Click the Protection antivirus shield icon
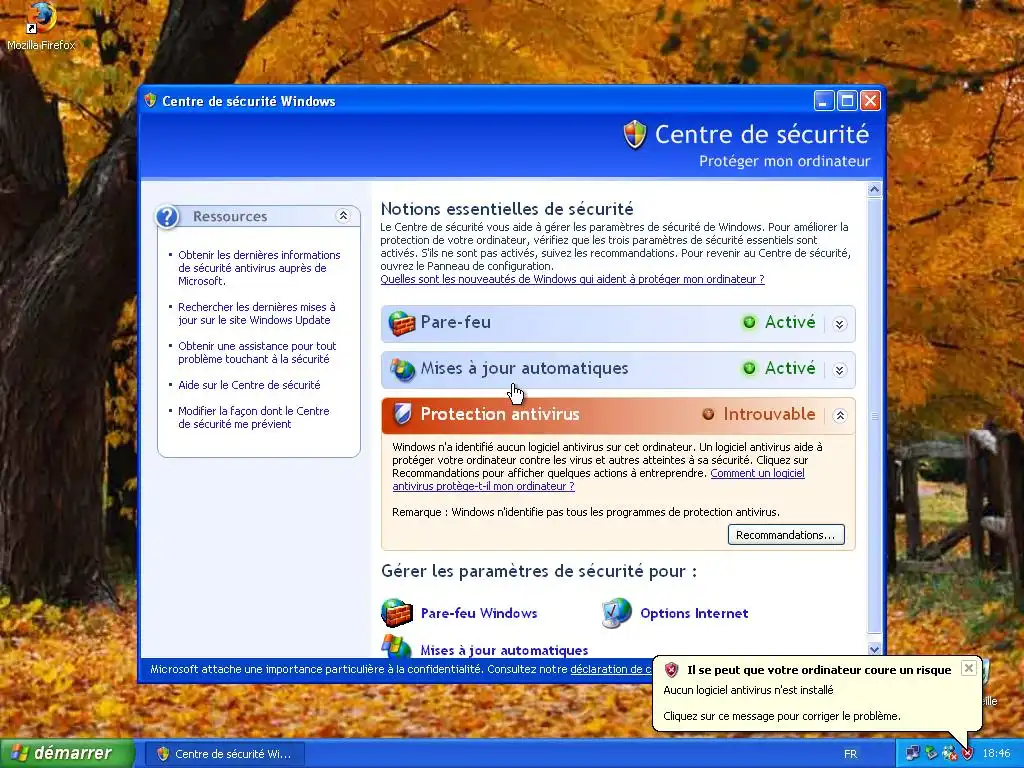Viewport: 1024px width, 768px height. (402, 414)
